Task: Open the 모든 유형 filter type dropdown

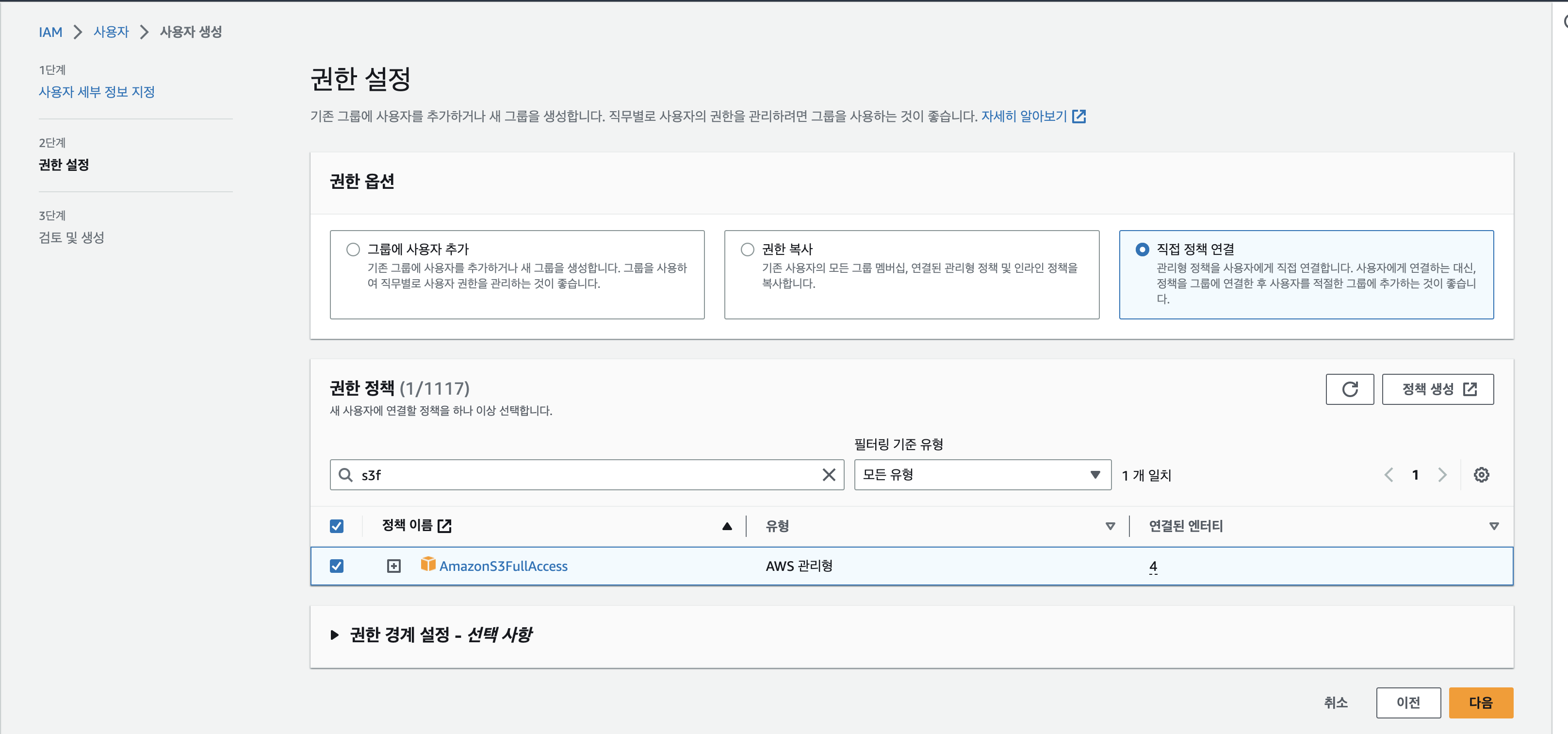Action: [982, 474]
